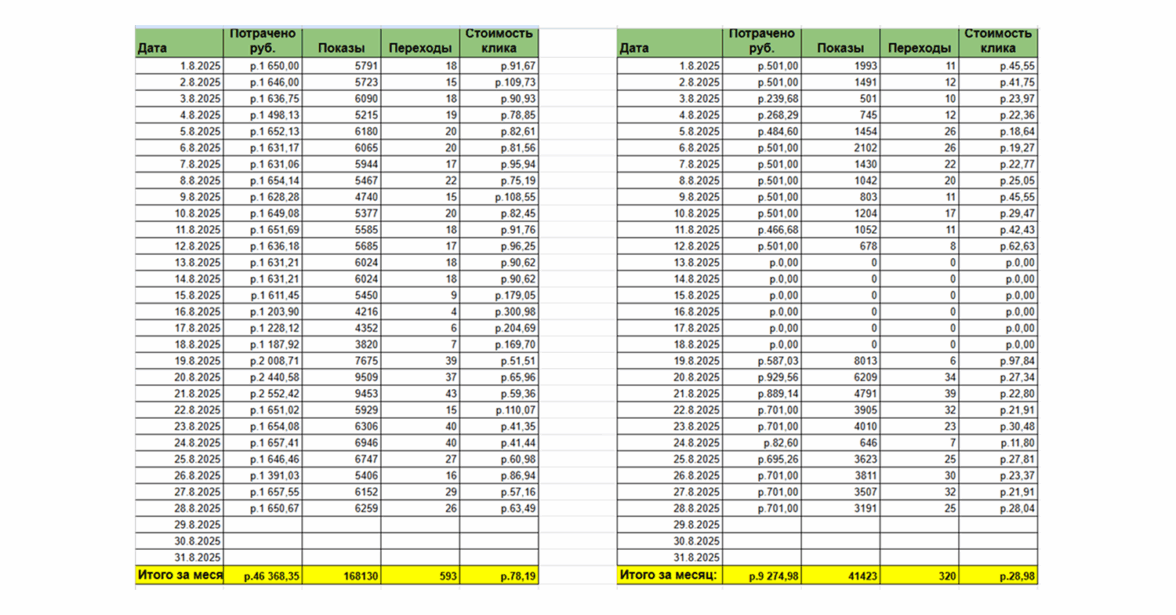The image size is (1176, 615).
Task: Click the cost cell "р.28,04"
Action: pyautogui.click(x=998, y=508)
